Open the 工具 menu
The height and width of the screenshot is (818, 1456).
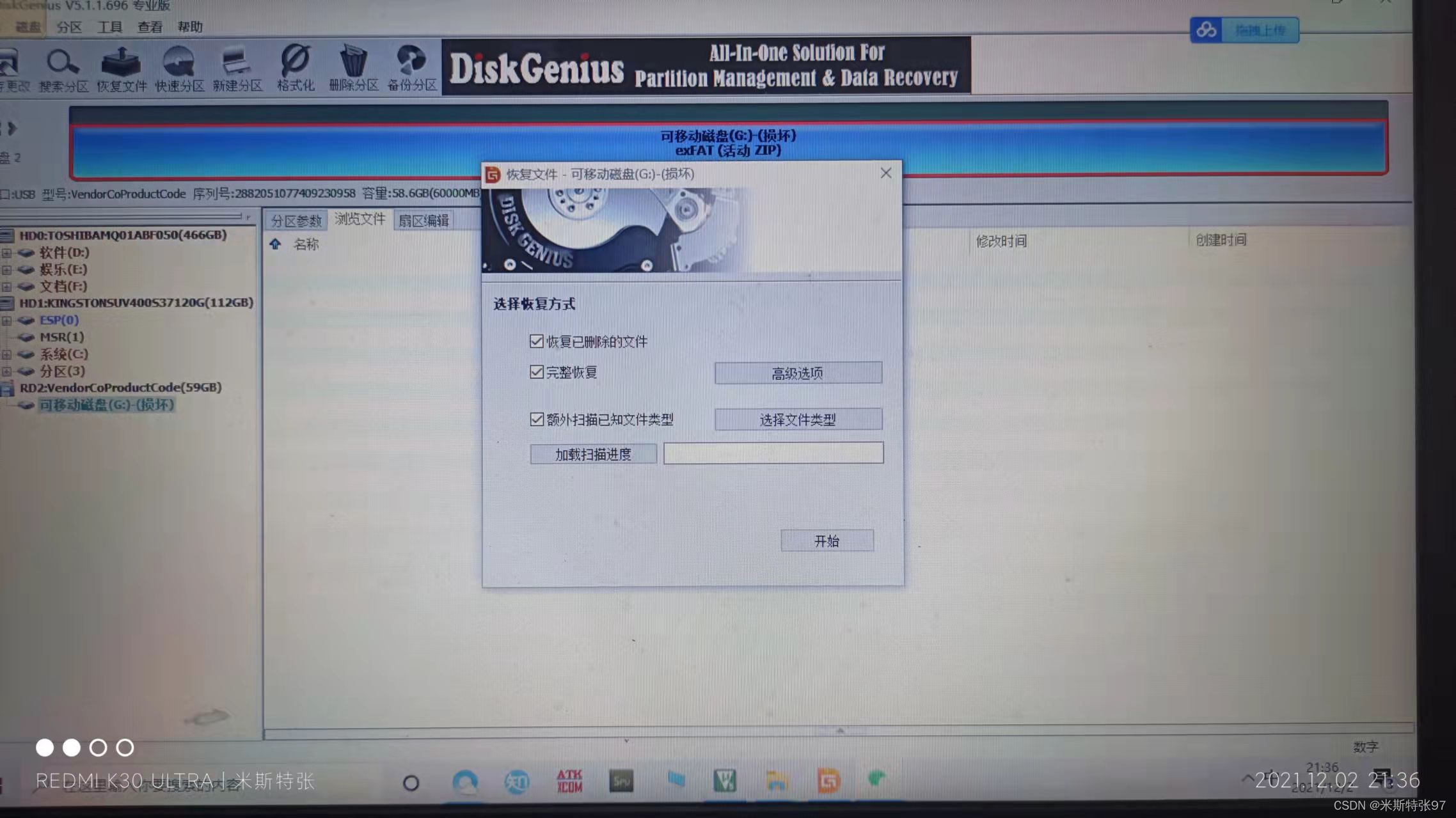click(x=109, y=27)
